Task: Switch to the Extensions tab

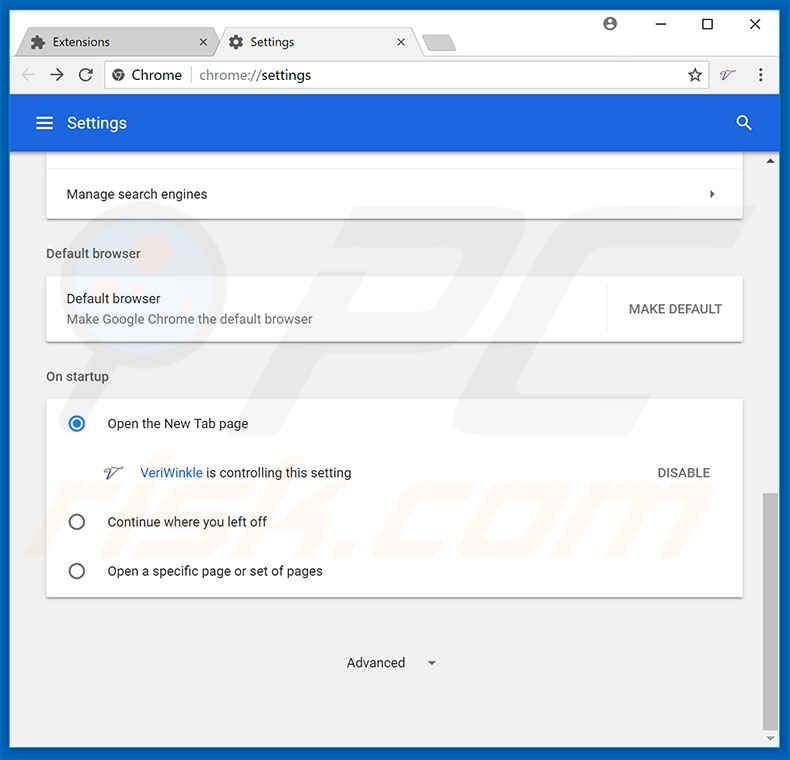Action: point(116,42)
